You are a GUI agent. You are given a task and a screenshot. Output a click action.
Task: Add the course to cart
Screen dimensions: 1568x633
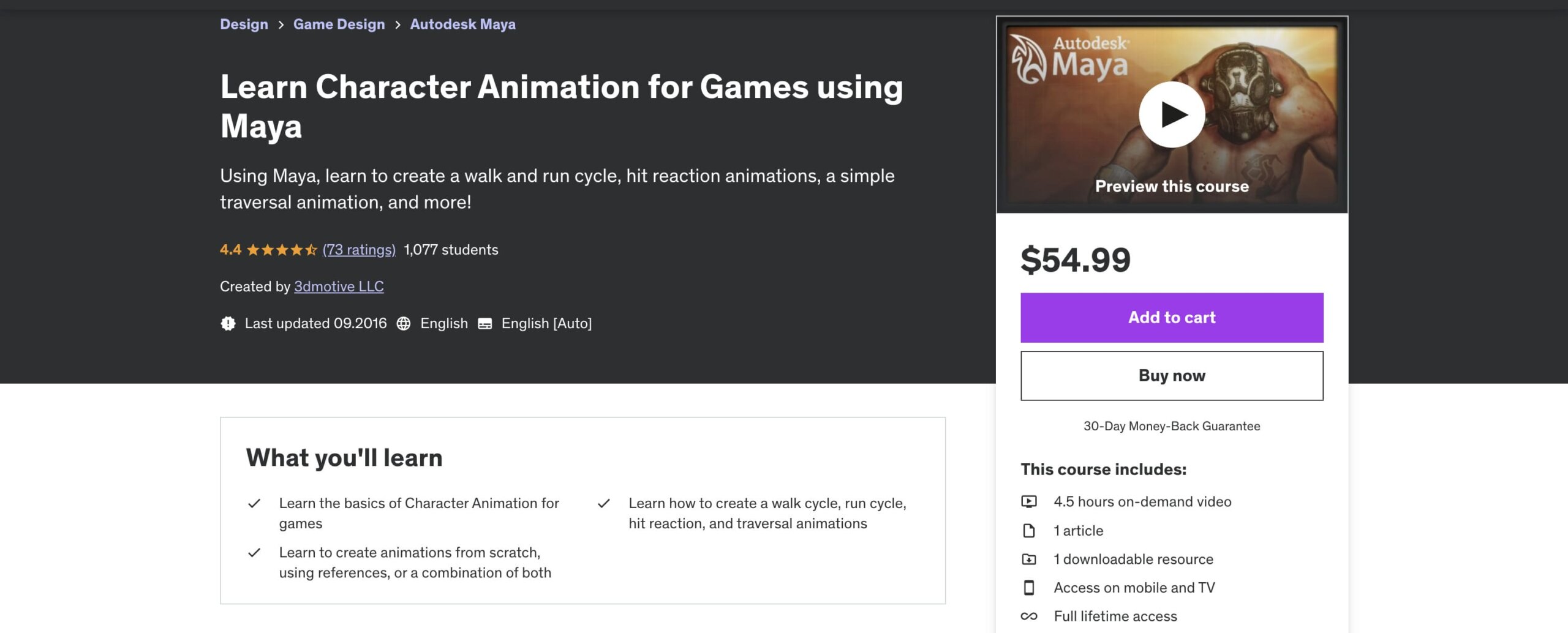pyautogui.click(x=1171, y=317)
